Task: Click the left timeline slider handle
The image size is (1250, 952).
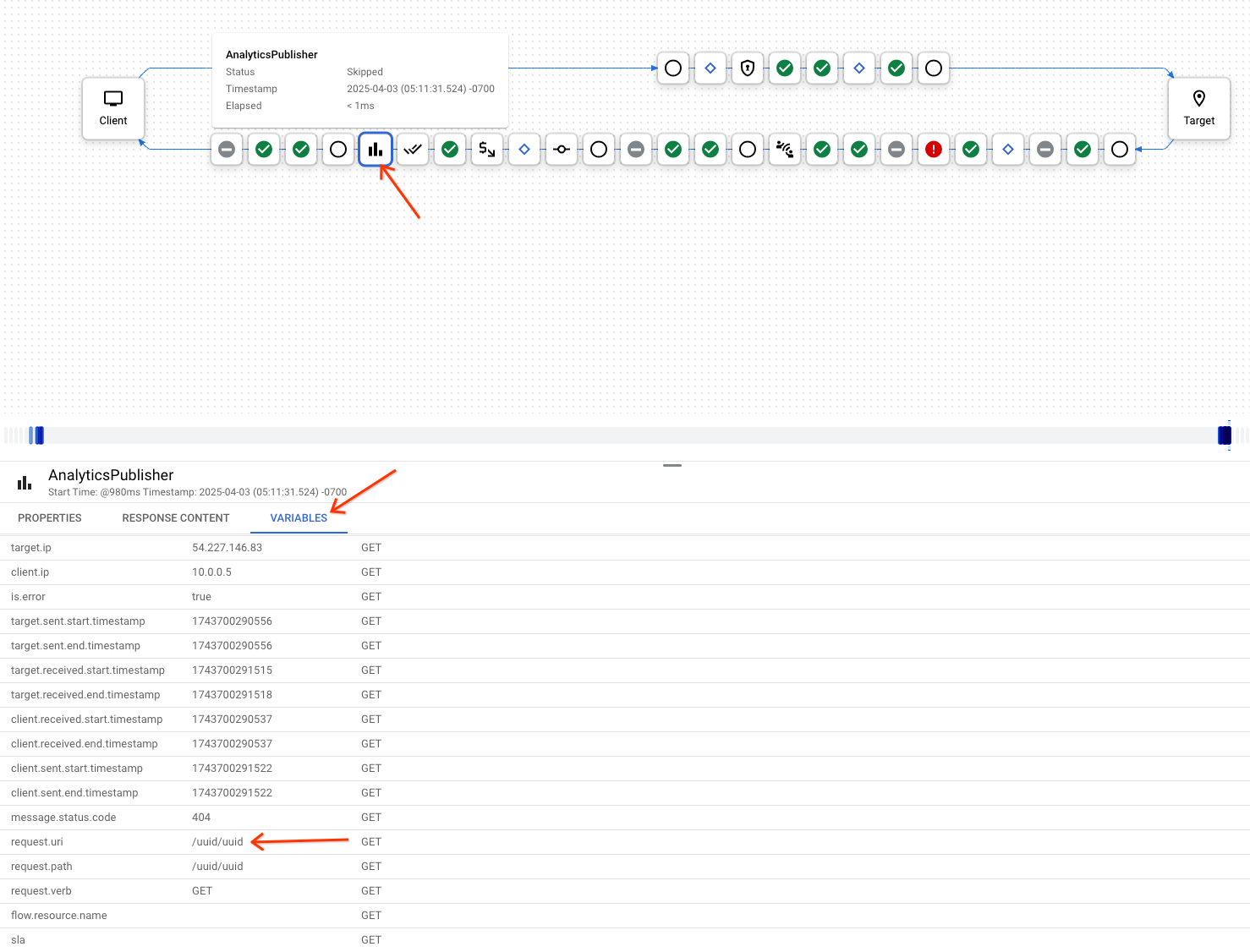Action: (x=36, y=435)
